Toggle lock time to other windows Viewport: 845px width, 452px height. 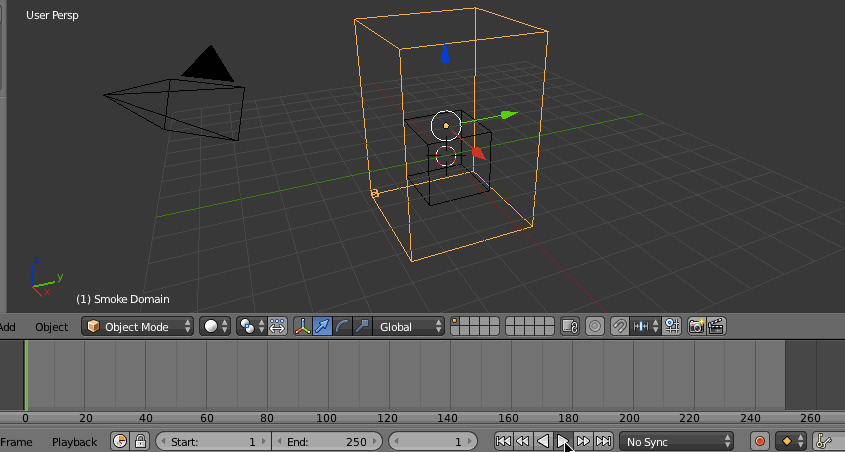(140, 442)
